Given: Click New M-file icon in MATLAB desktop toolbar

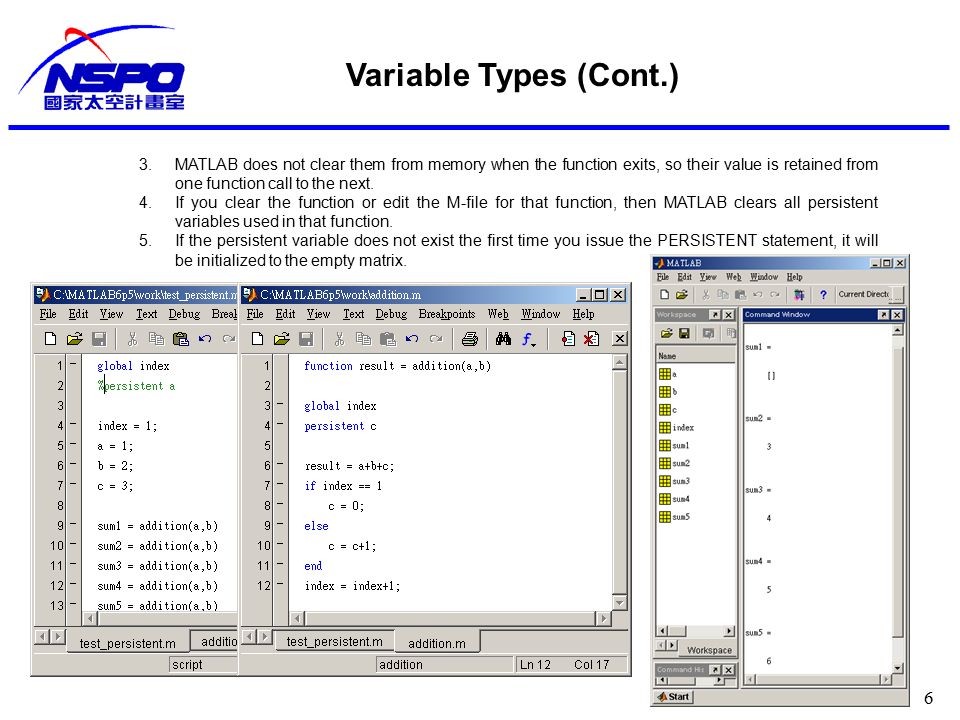Looking at the screenshot, I should 664,294.
